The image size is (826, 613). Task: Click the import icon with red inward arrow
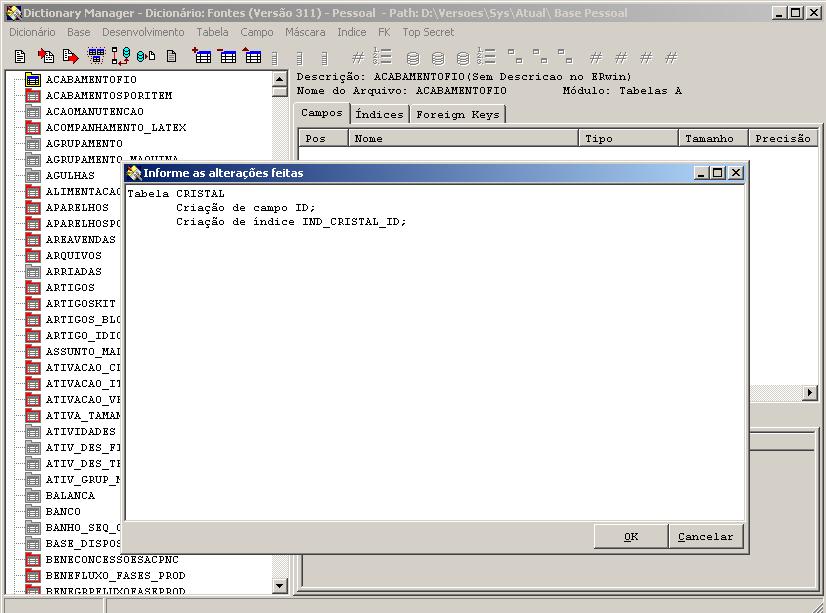click(x=46, y=57)
